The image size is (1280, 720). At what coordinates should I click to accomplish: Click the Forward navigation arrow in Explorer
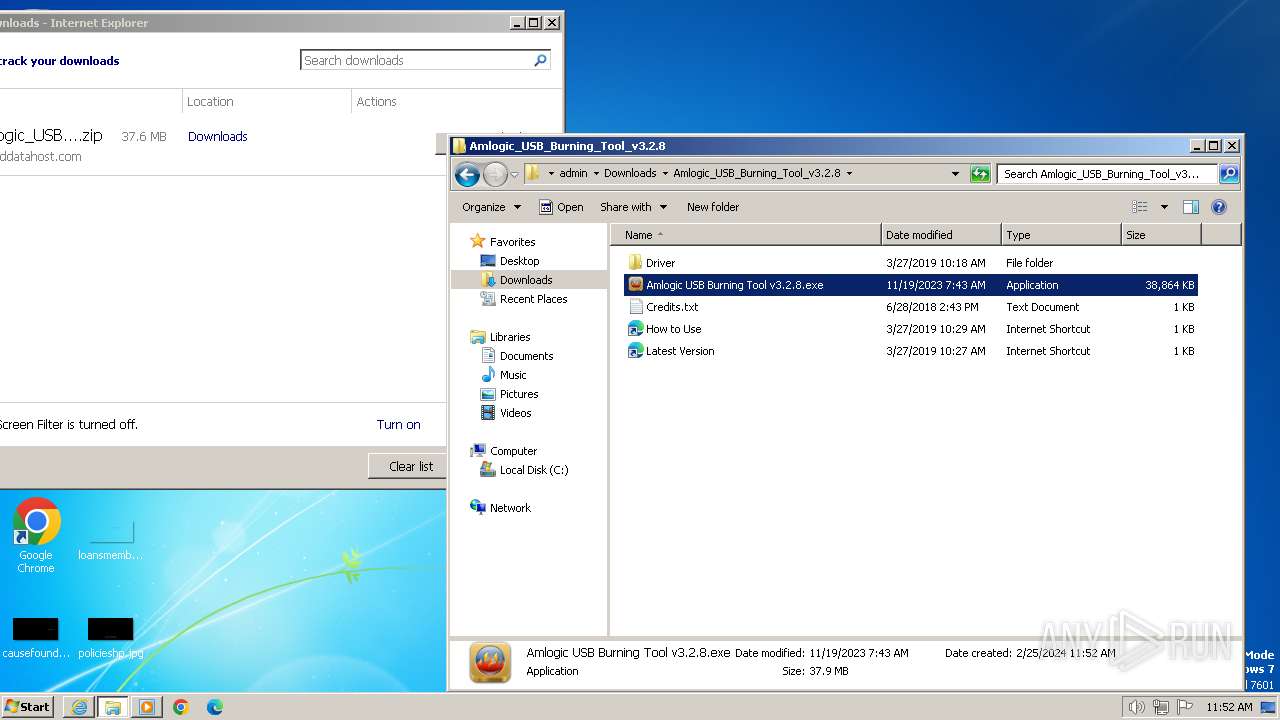click(x=495, y=174)
